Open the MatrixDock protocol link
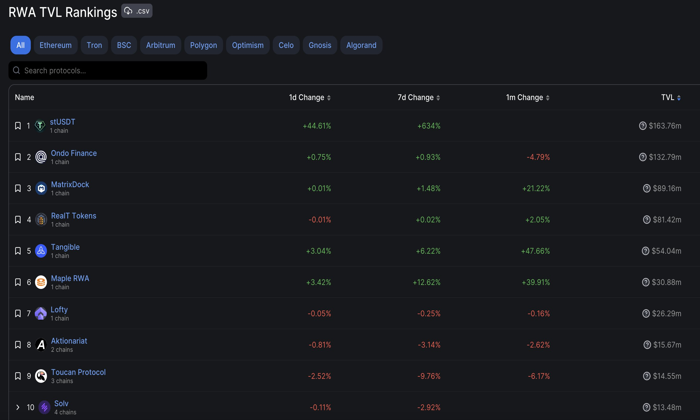The image size is (700, 420). [x=70, y=184]
